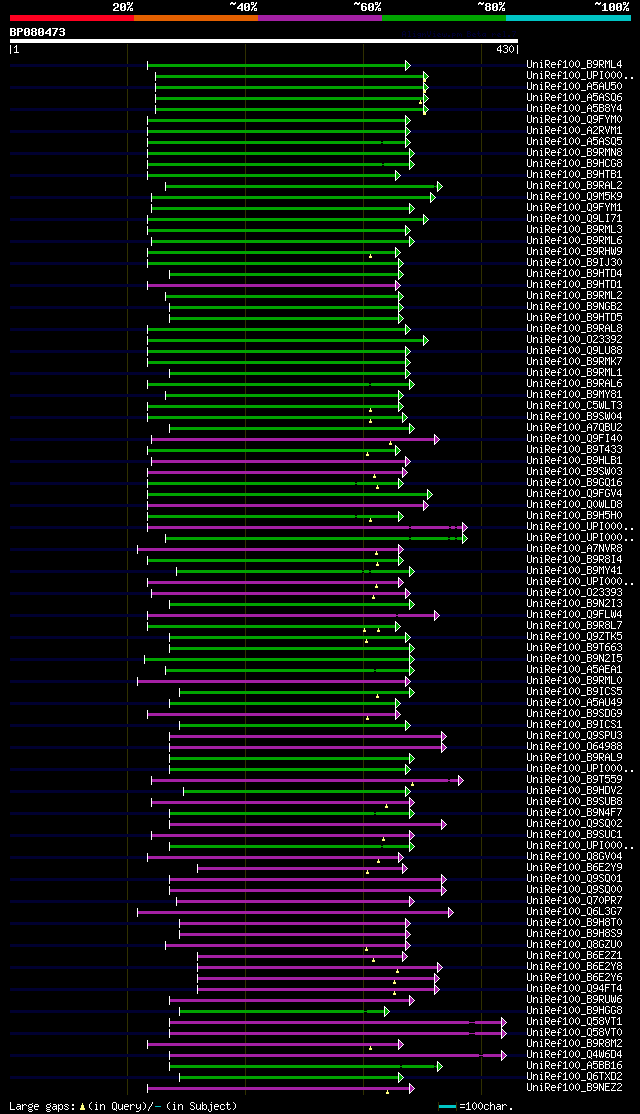Click the purple alignment bar for Q4W6D4
Image resolution: width=640 pixels, height=1114 pixels.
(337, 1055)
